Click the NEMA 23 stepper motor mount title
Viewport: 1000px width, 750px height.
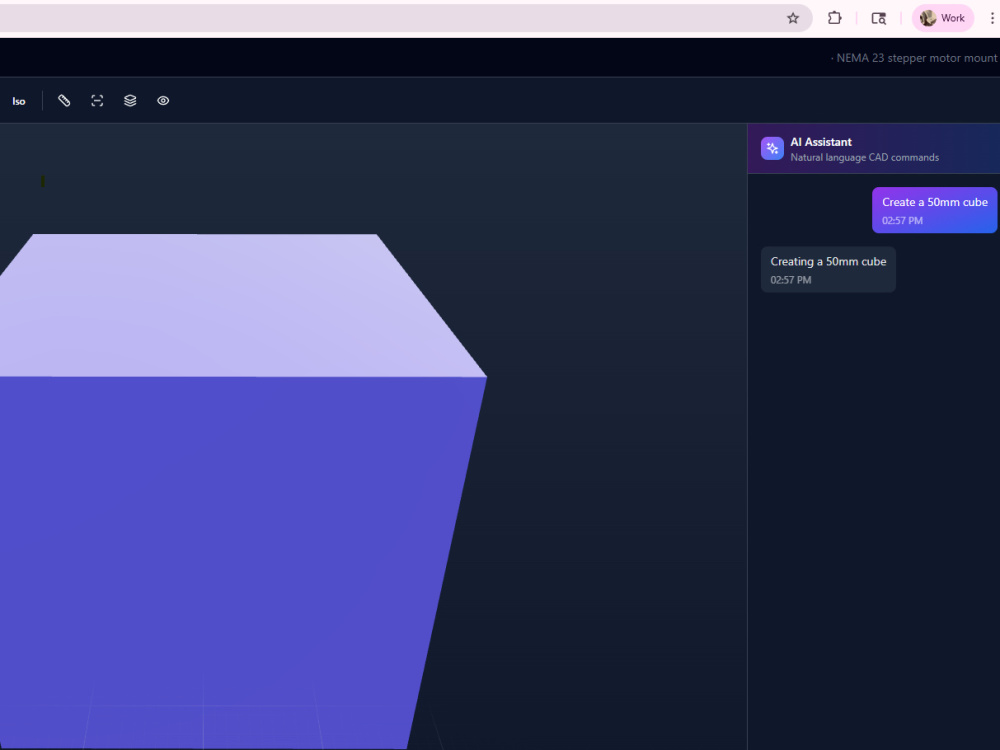[x=916, y=58]
